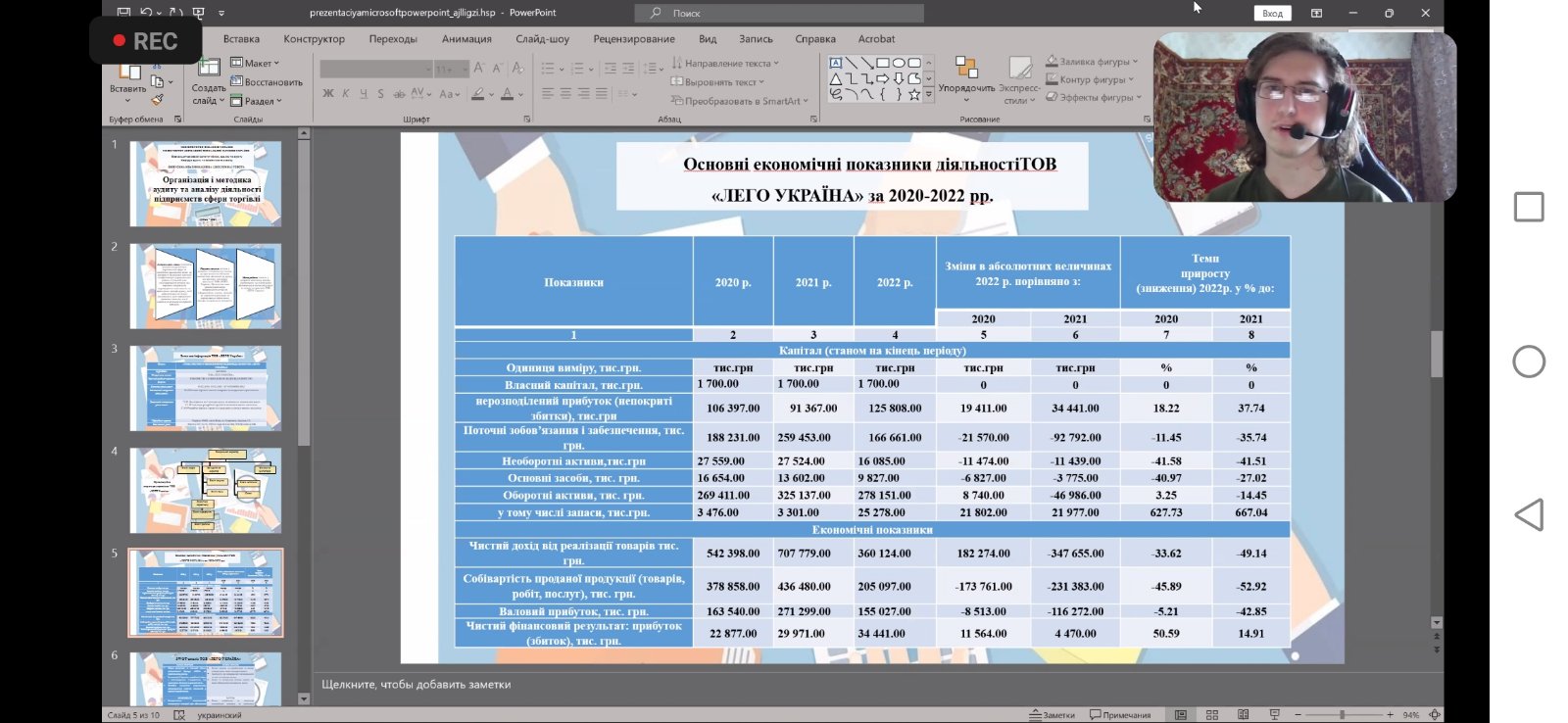
Task: Open character spacing AV dropdown
Action: click(420, 94)
